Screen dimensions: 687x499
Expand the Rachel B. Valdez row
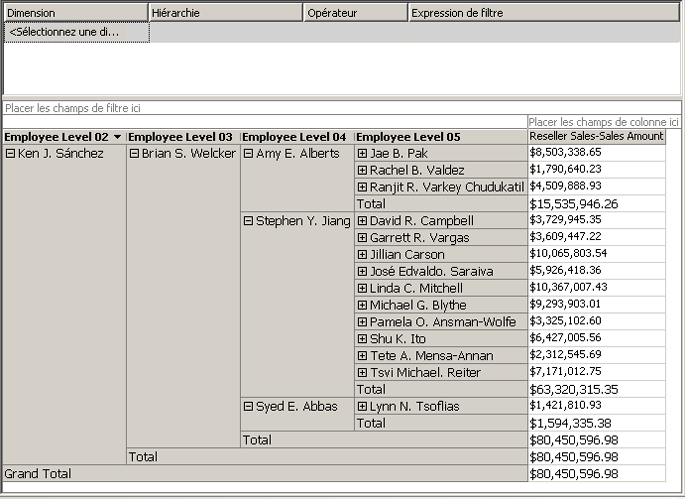[362, 171]
